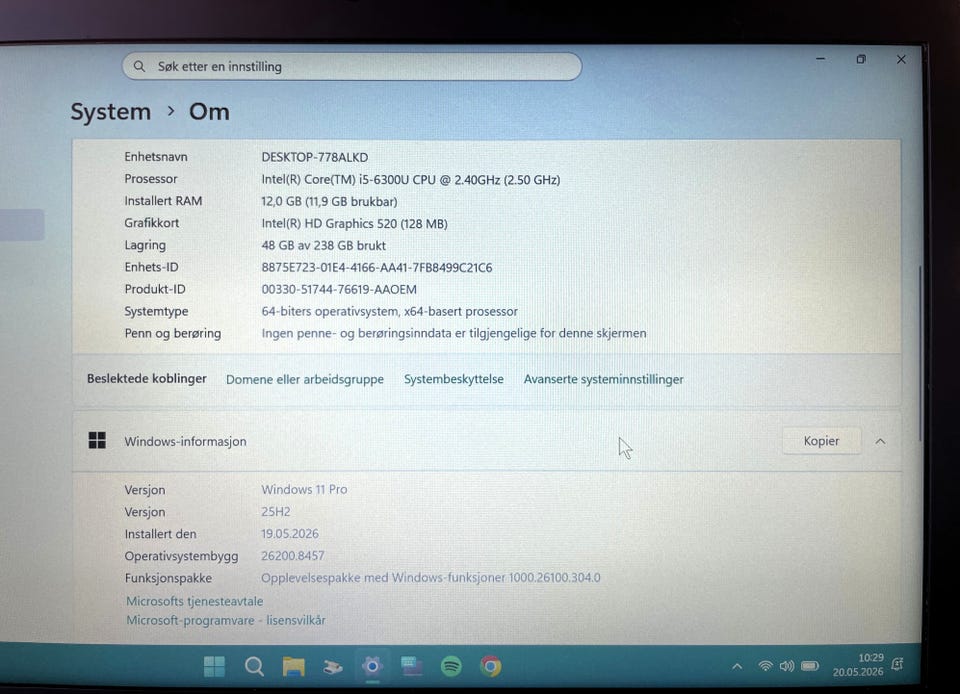Click OS build value 26200.8457
Viewport: 960px width, 694px height.
293,556
